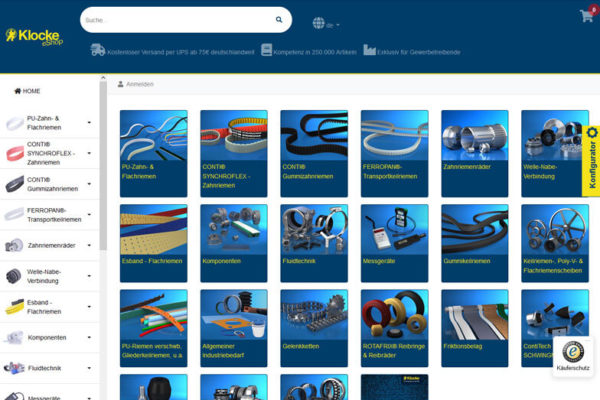The image size is (600, 400).
Task: Select Welle-Nabe-Verbindung sidebar menu label
Action: 44,276
